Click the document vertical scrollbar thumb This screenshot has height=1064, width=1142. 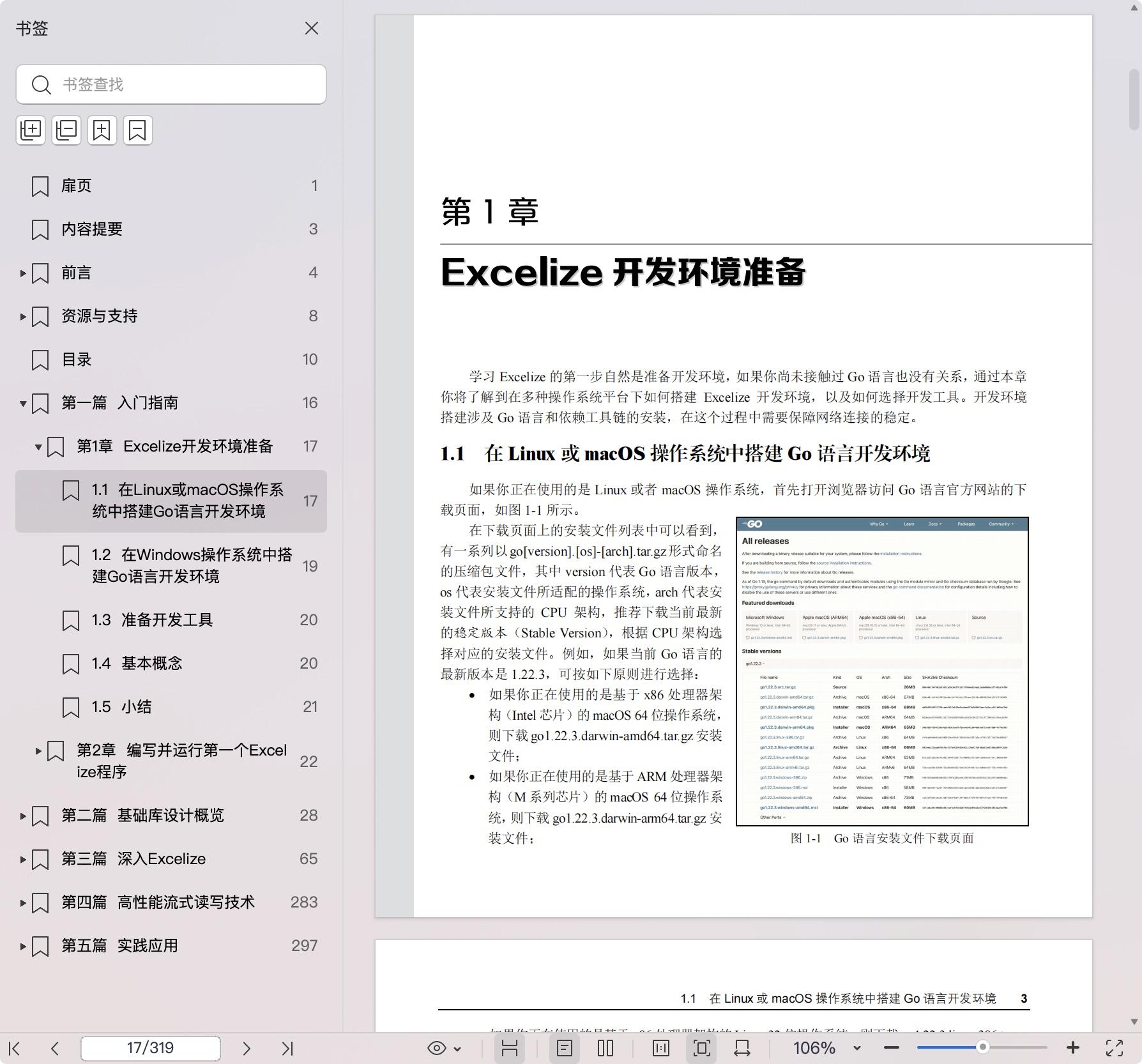coord(1134,99)
